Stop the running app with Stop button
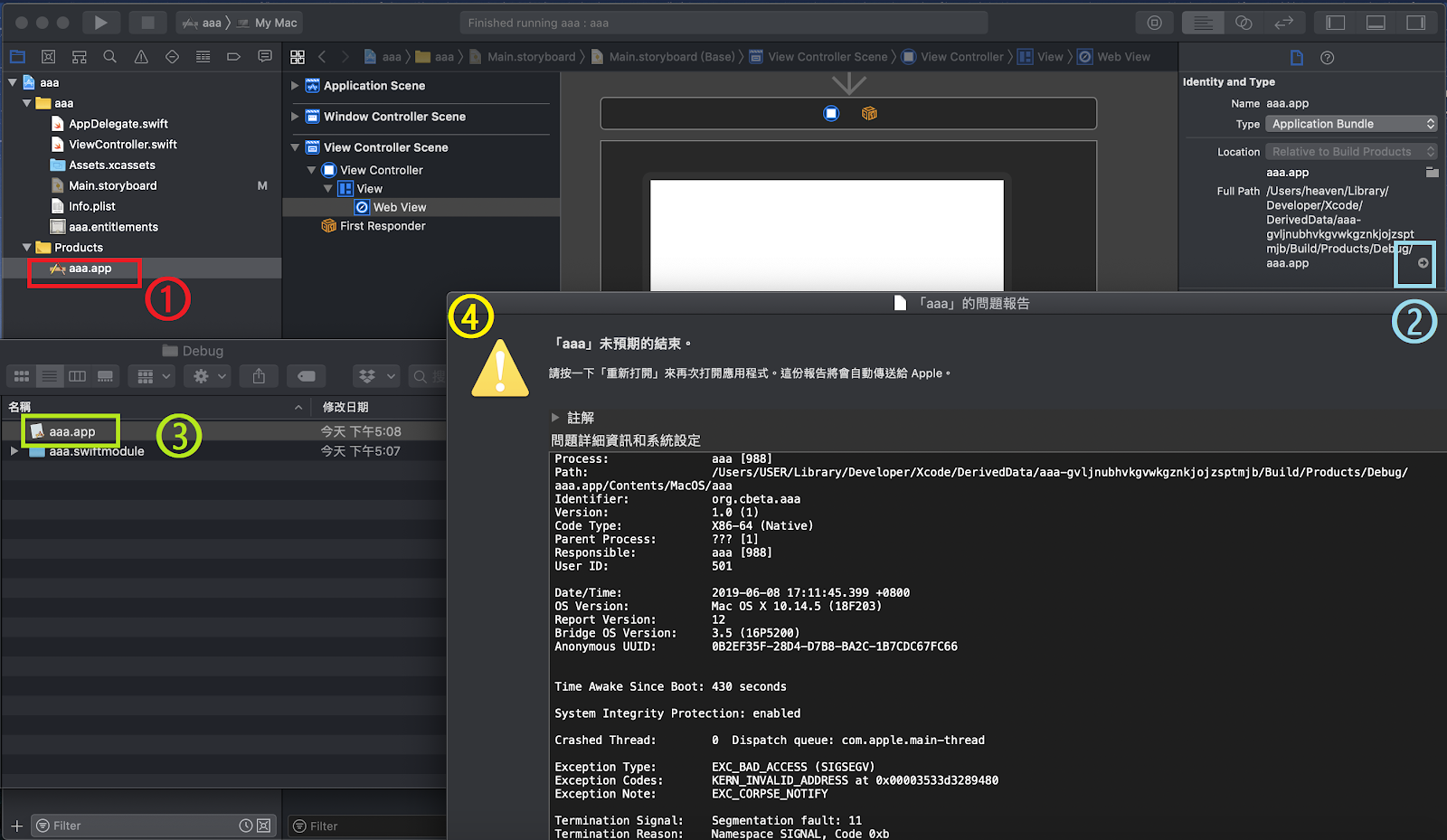Image resolution: width=1447 pixels, height=840 pixels. pyautogui.click(x=147, y=23)
